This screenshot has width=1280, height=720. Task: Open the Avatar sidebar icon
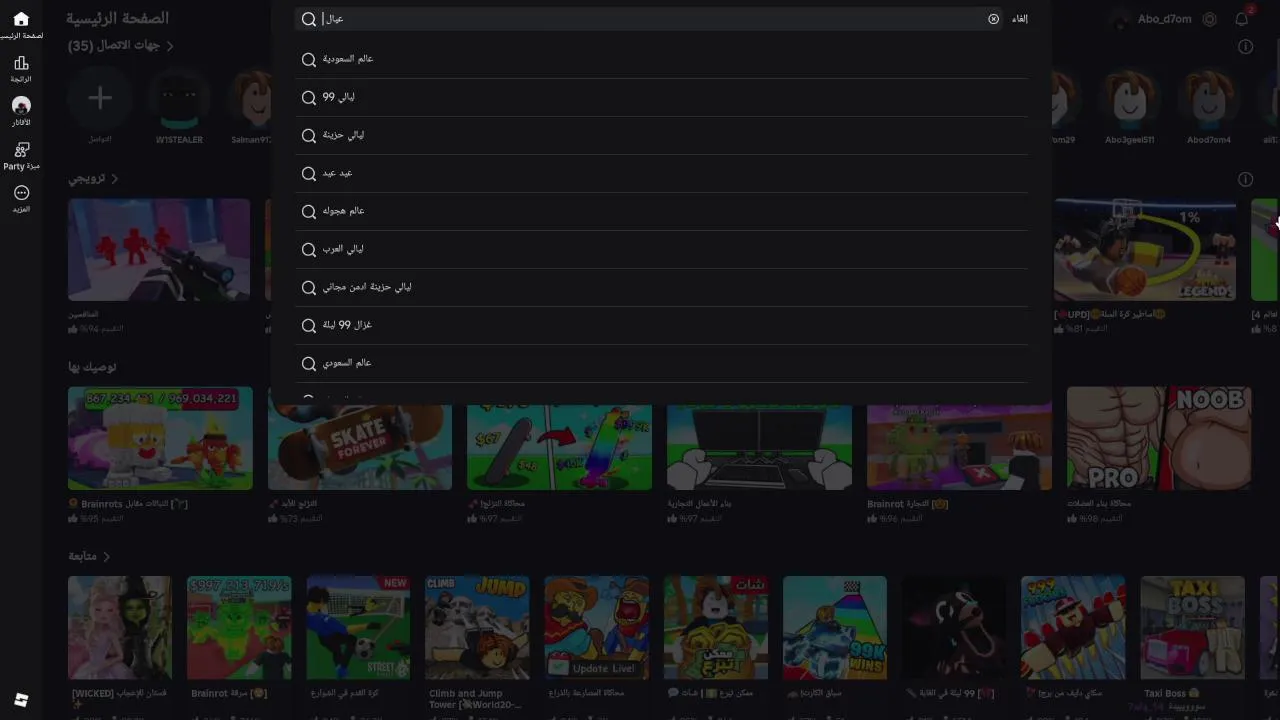[21, 105]
